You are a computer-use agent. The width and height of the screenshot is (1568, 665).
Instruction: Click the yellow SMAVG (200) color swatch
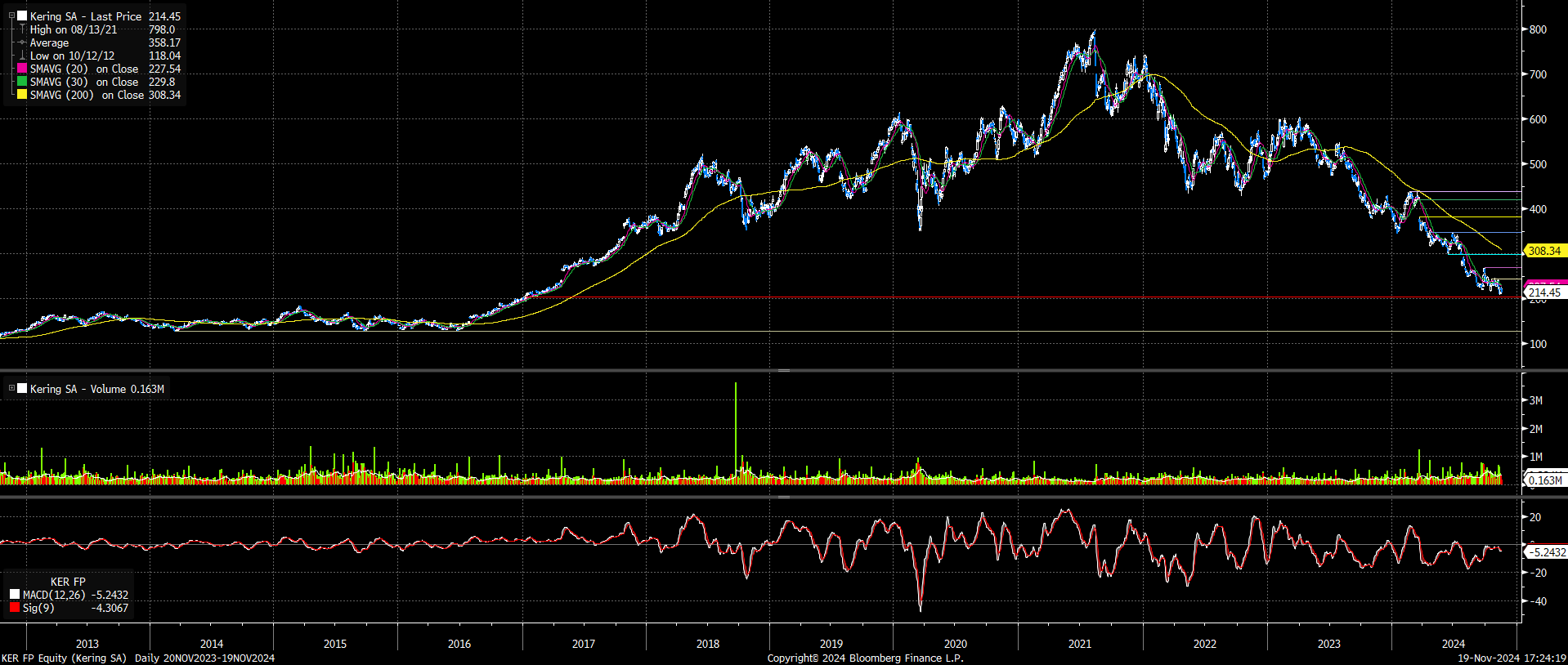point(22,95)
